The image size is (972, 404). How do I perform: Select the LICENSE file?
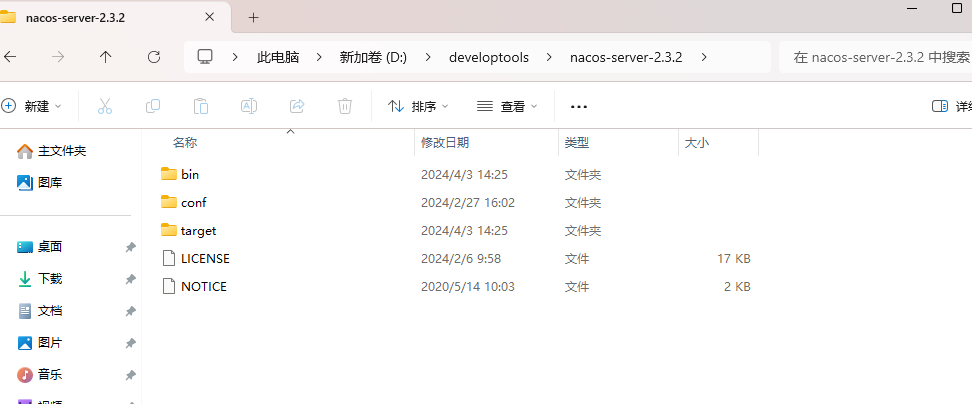[205, 258]
